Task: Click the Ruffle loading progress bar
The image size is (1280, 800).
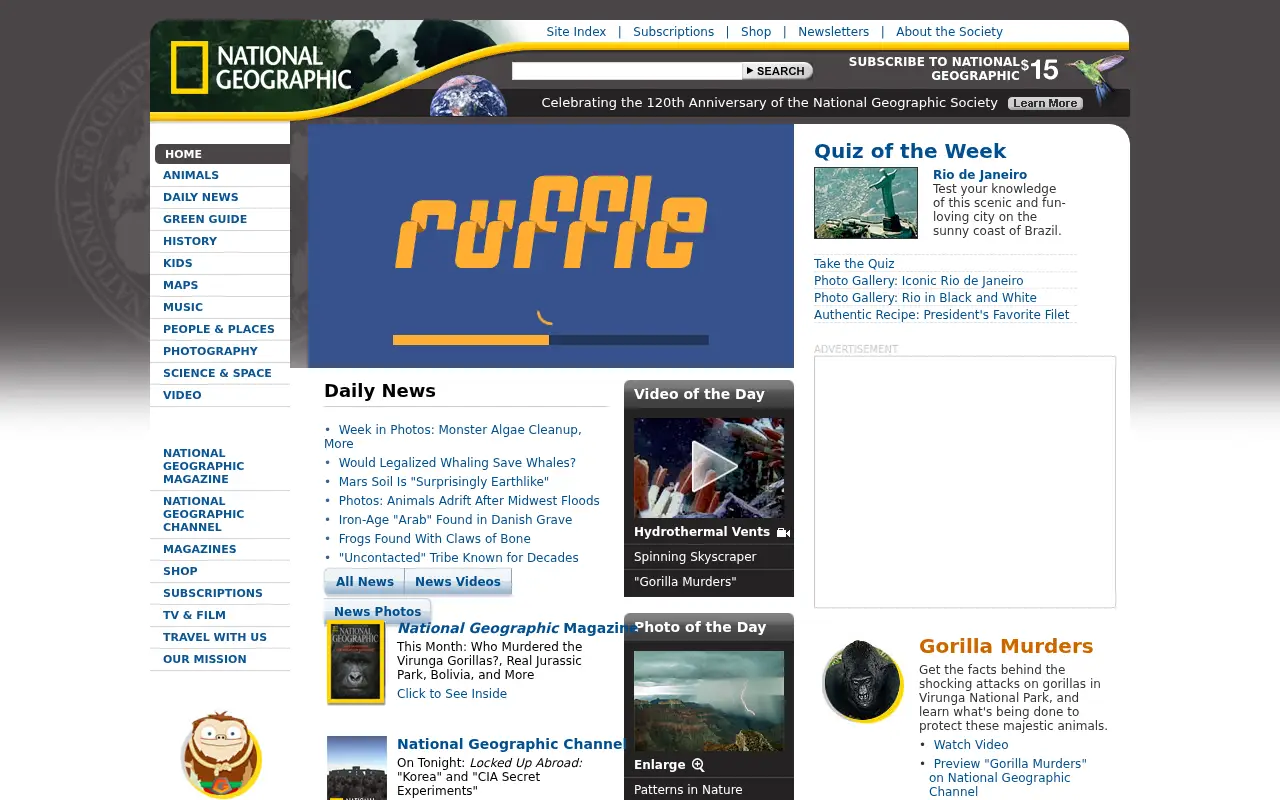Action: coord(551,340)
